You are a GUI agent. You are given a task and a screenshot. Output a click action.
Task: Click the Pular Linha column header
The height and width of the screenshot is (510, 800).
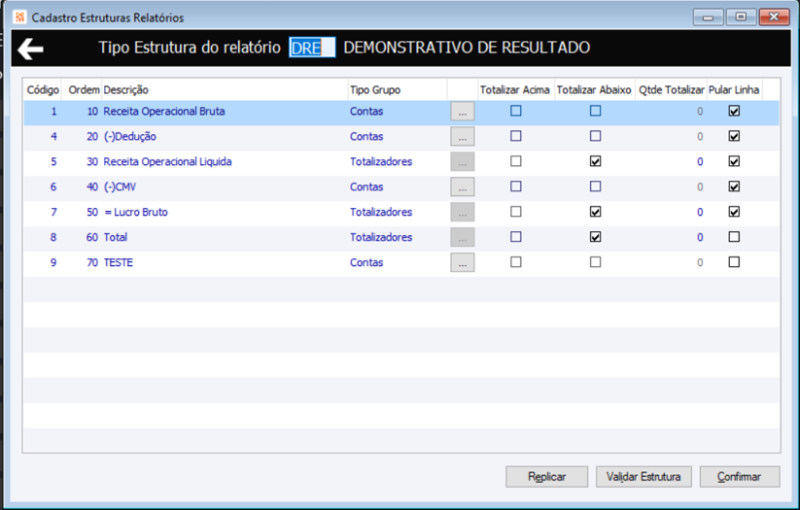[x=734, y=90]
